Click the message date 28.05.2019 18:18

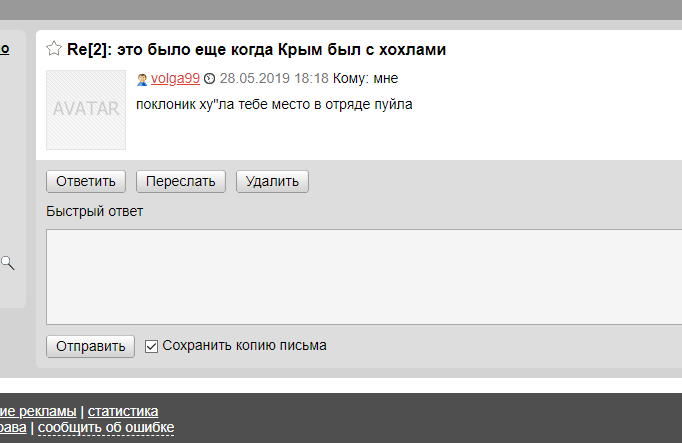tap(274, 78)
